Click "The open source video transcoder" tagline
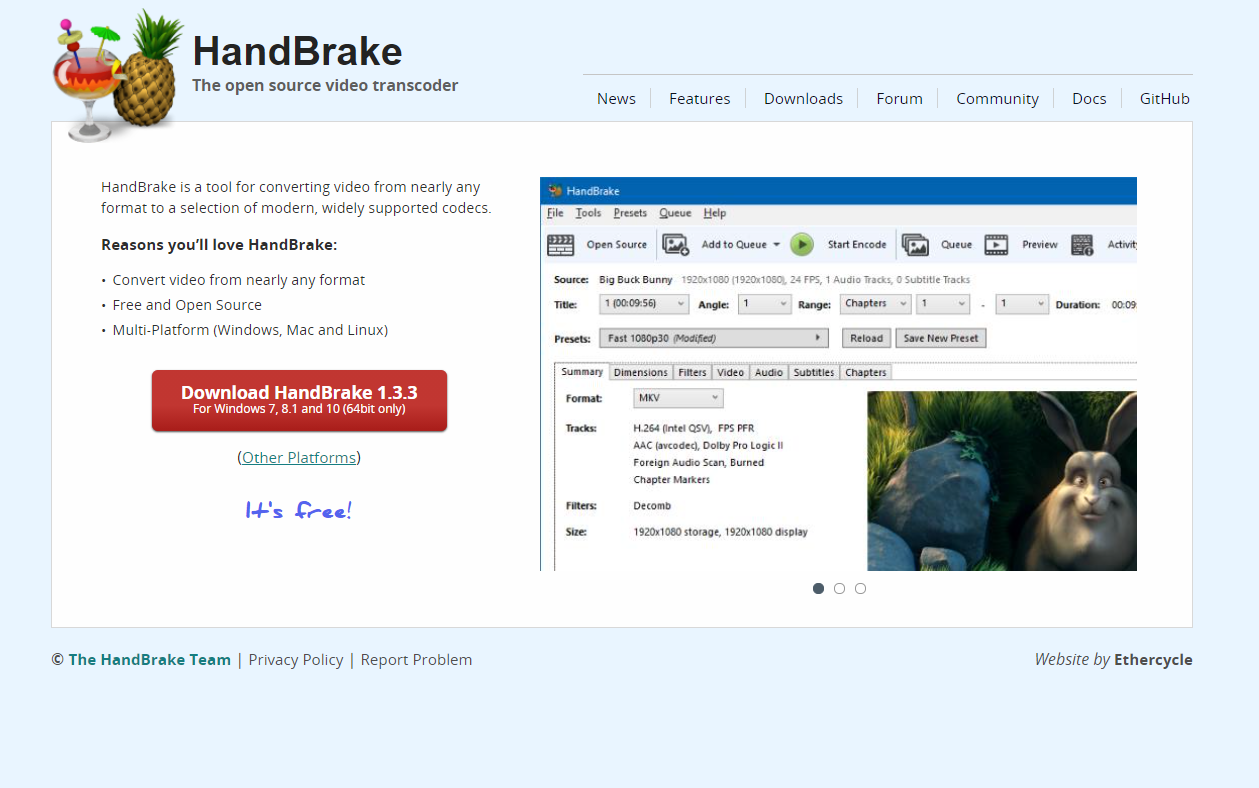1259x788 pixels. [x=325, y=85]
